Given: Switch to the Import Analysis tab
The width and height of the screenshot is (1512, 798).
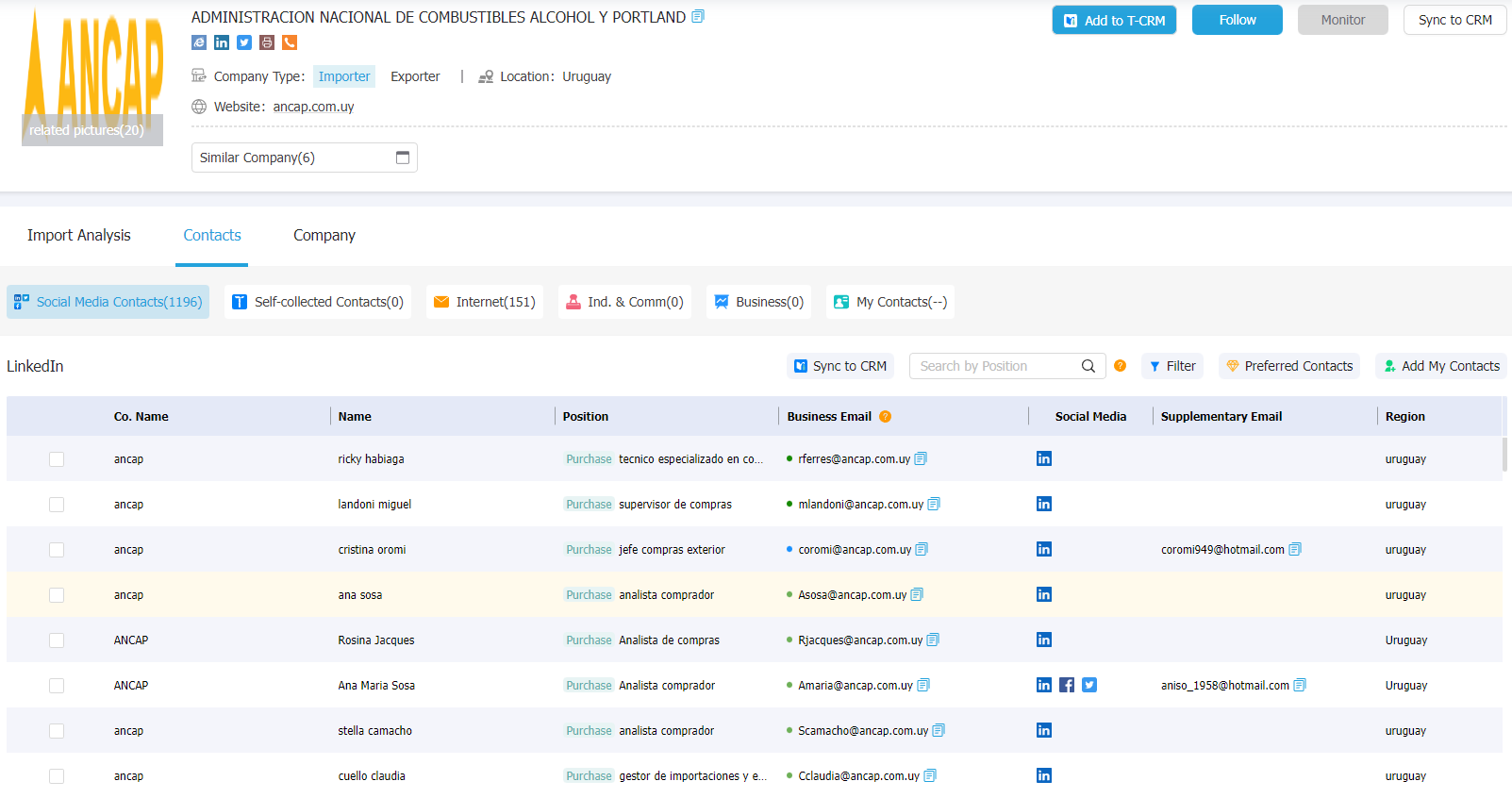Looking at the screenshot, I should pyautogui.click(x=79, y=235).
